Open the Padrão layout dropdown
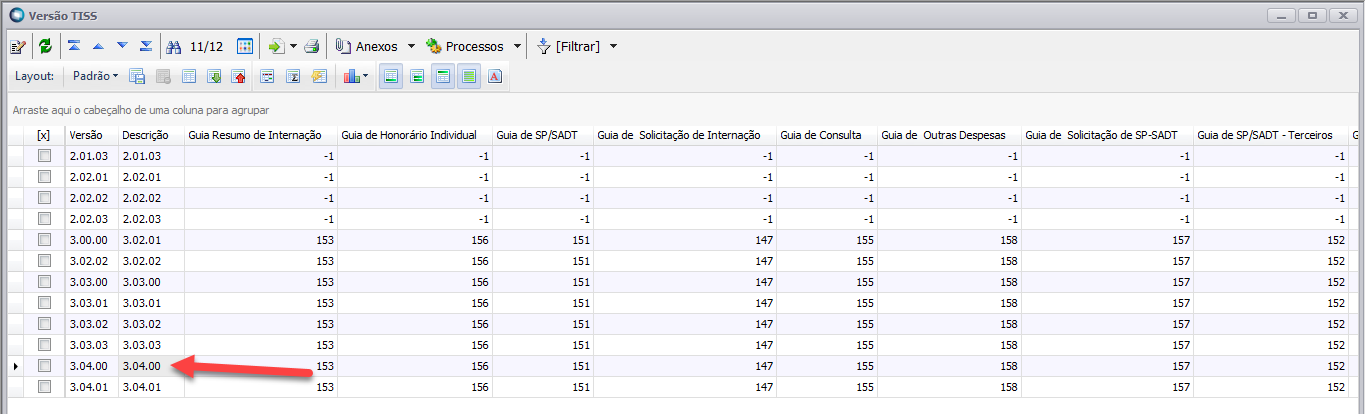 (95, 76)
